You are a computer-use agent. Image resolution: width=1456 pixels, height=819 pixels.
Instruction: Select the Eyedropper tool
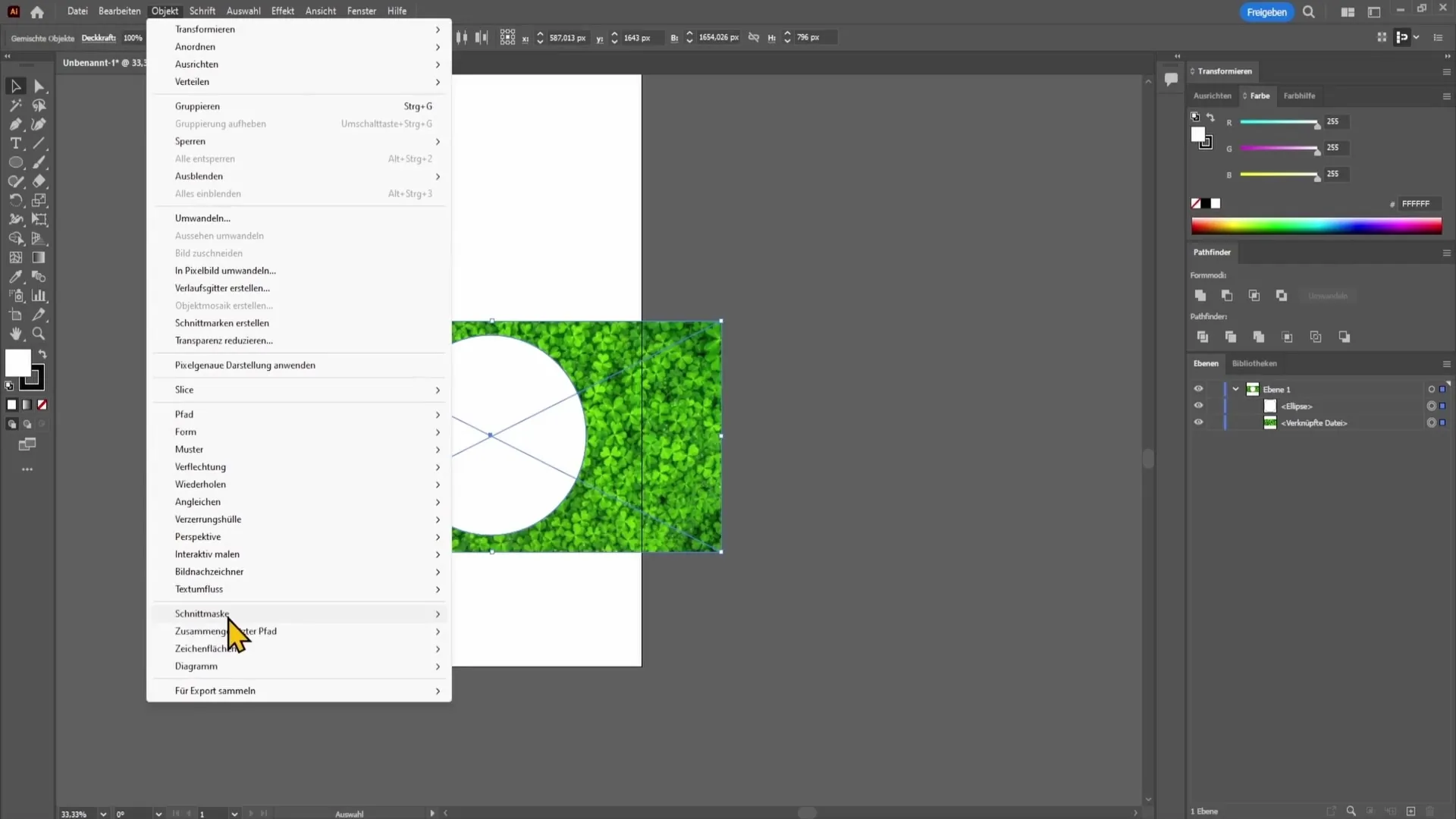15,277
